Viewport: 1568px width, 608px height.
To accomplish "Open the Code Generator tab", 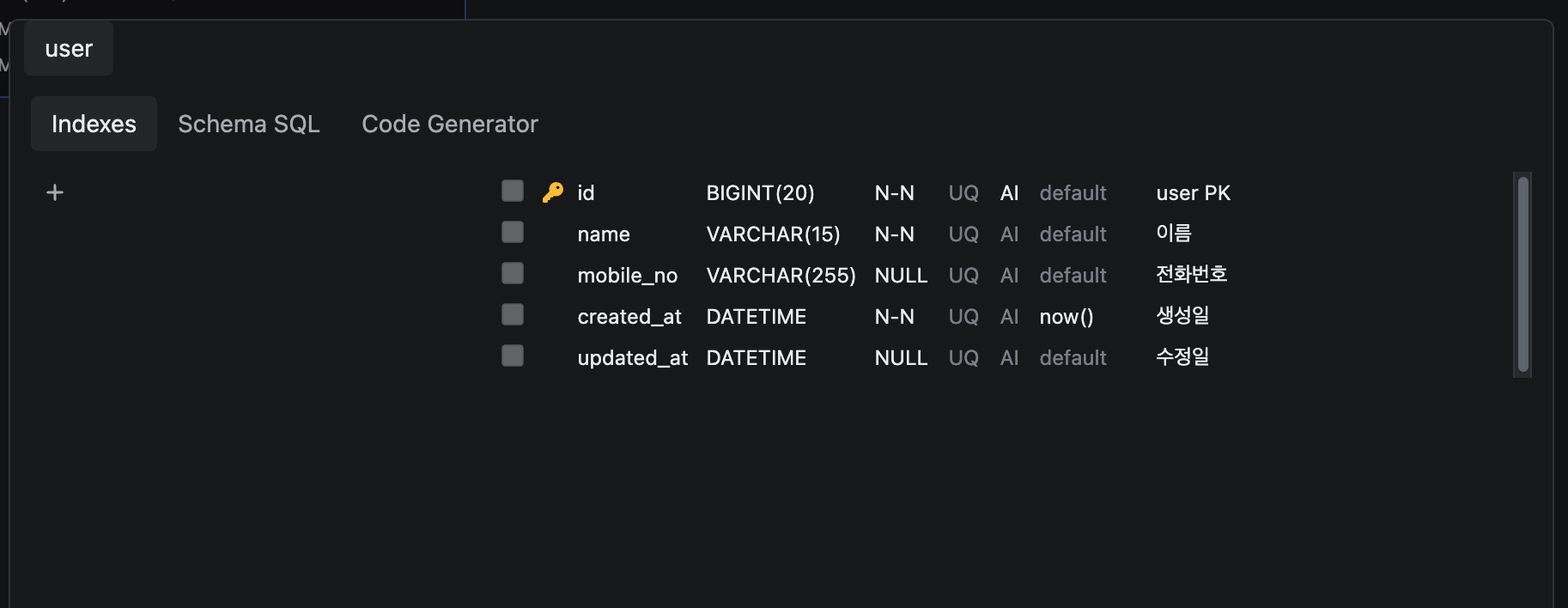I will point(449,124).
